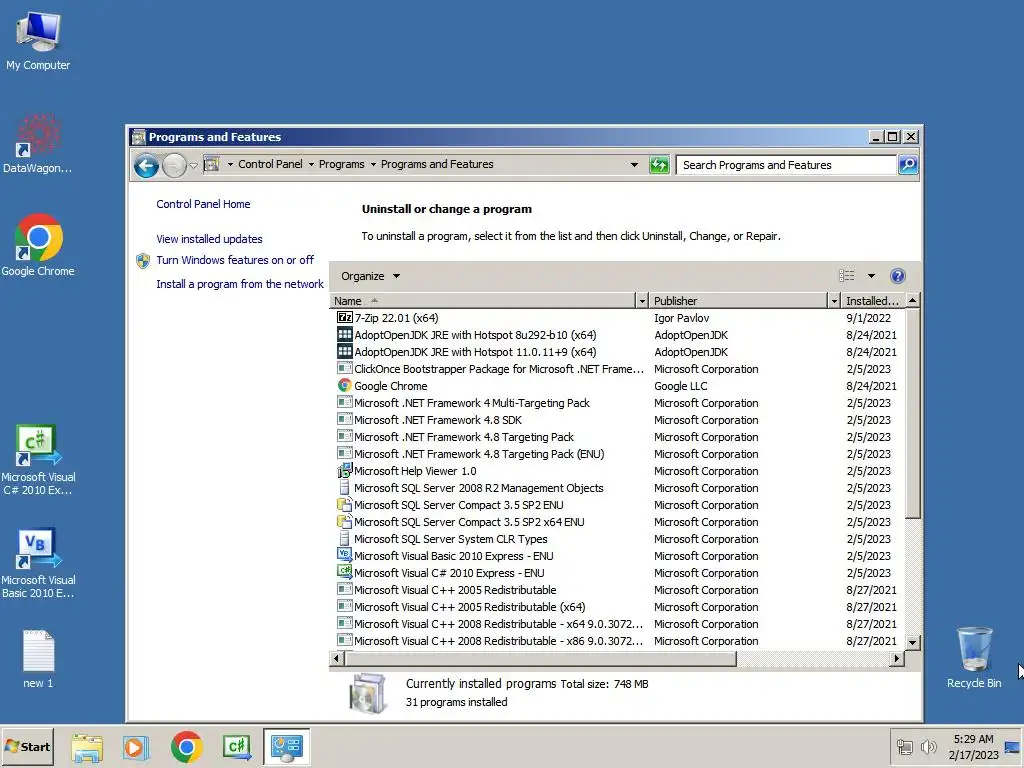
Task: Click the taskbar clock showing 5:29 AM
Action: [973, 746]
